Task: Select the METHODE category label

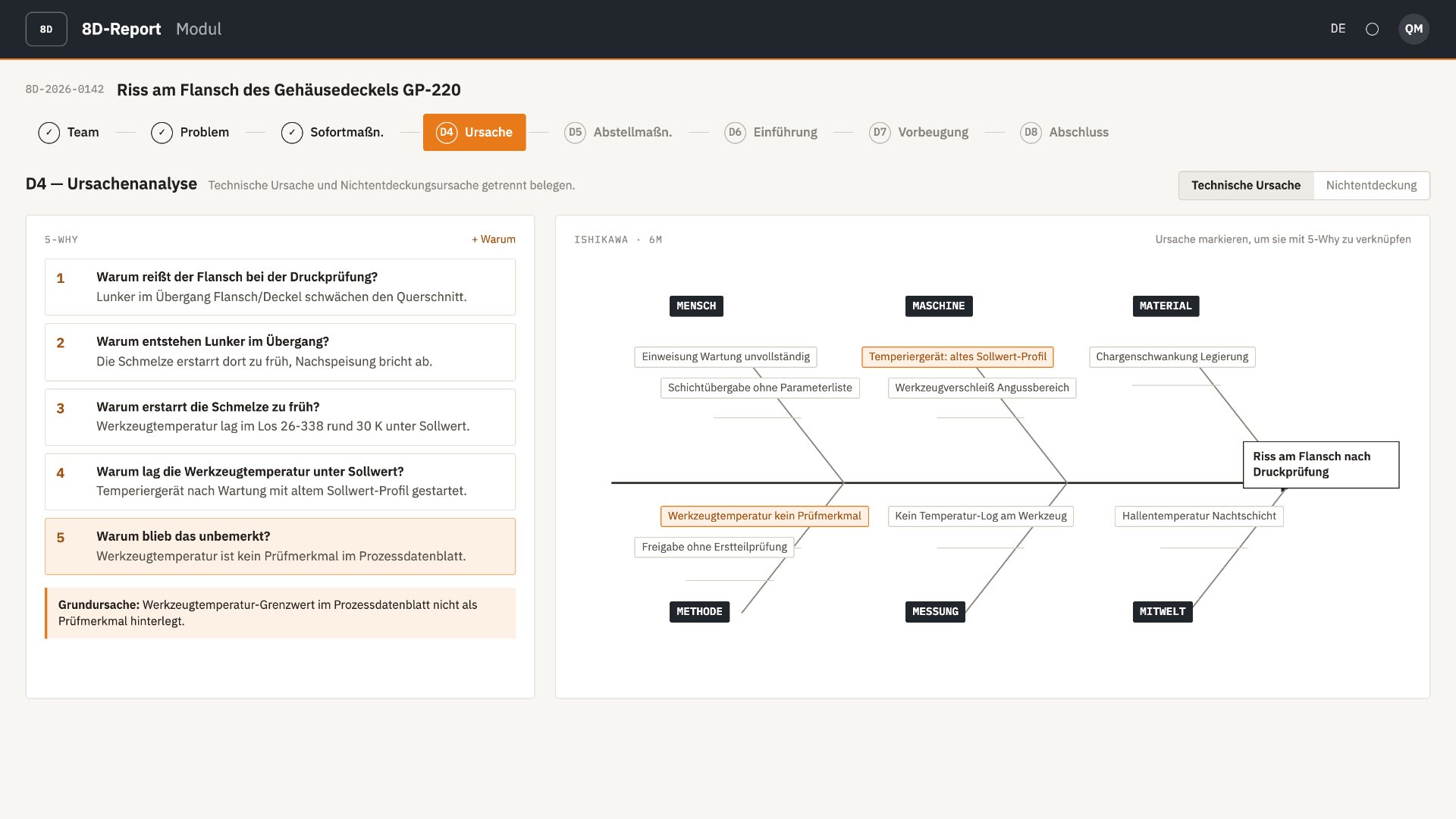Action: click(x=699, y=611)
